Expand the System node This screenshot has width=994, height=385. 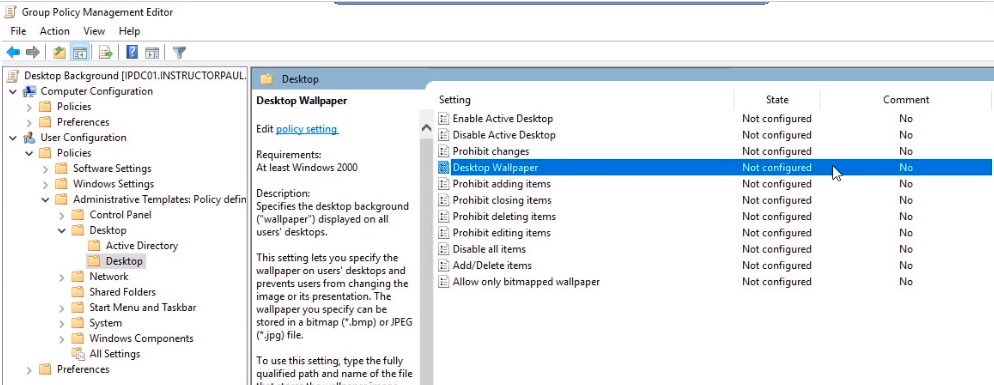tap(61, 323)
